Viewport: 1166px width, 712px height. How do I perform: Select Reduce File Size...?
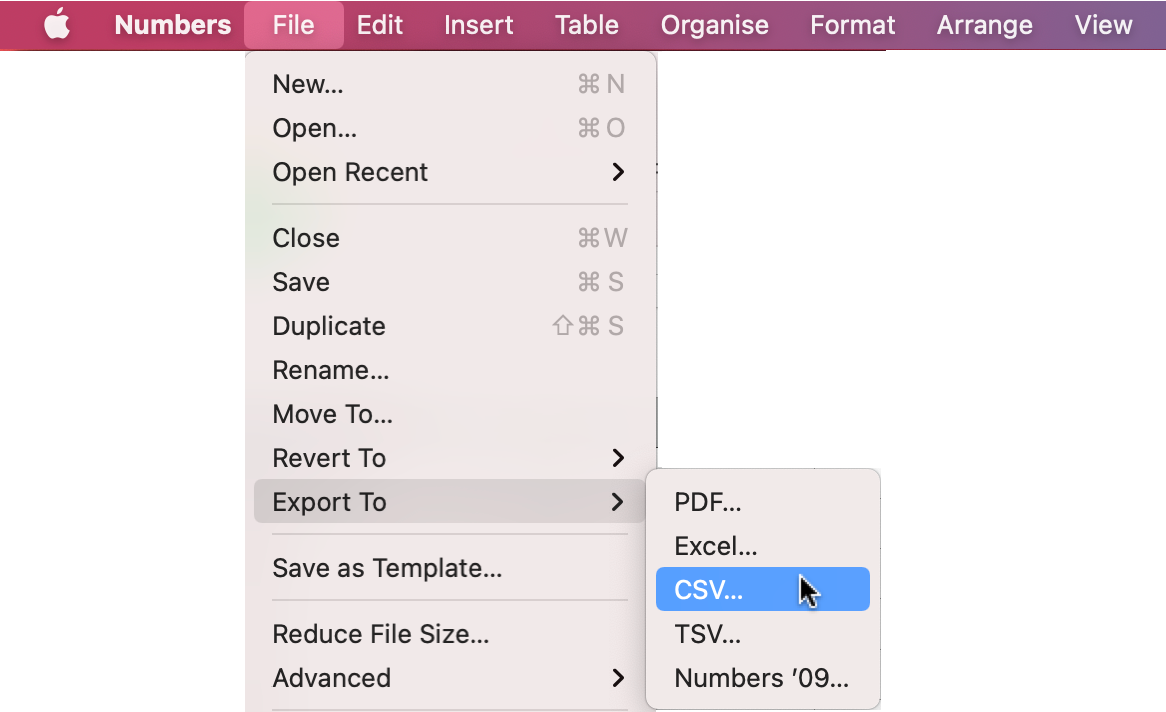coord(380,634)
